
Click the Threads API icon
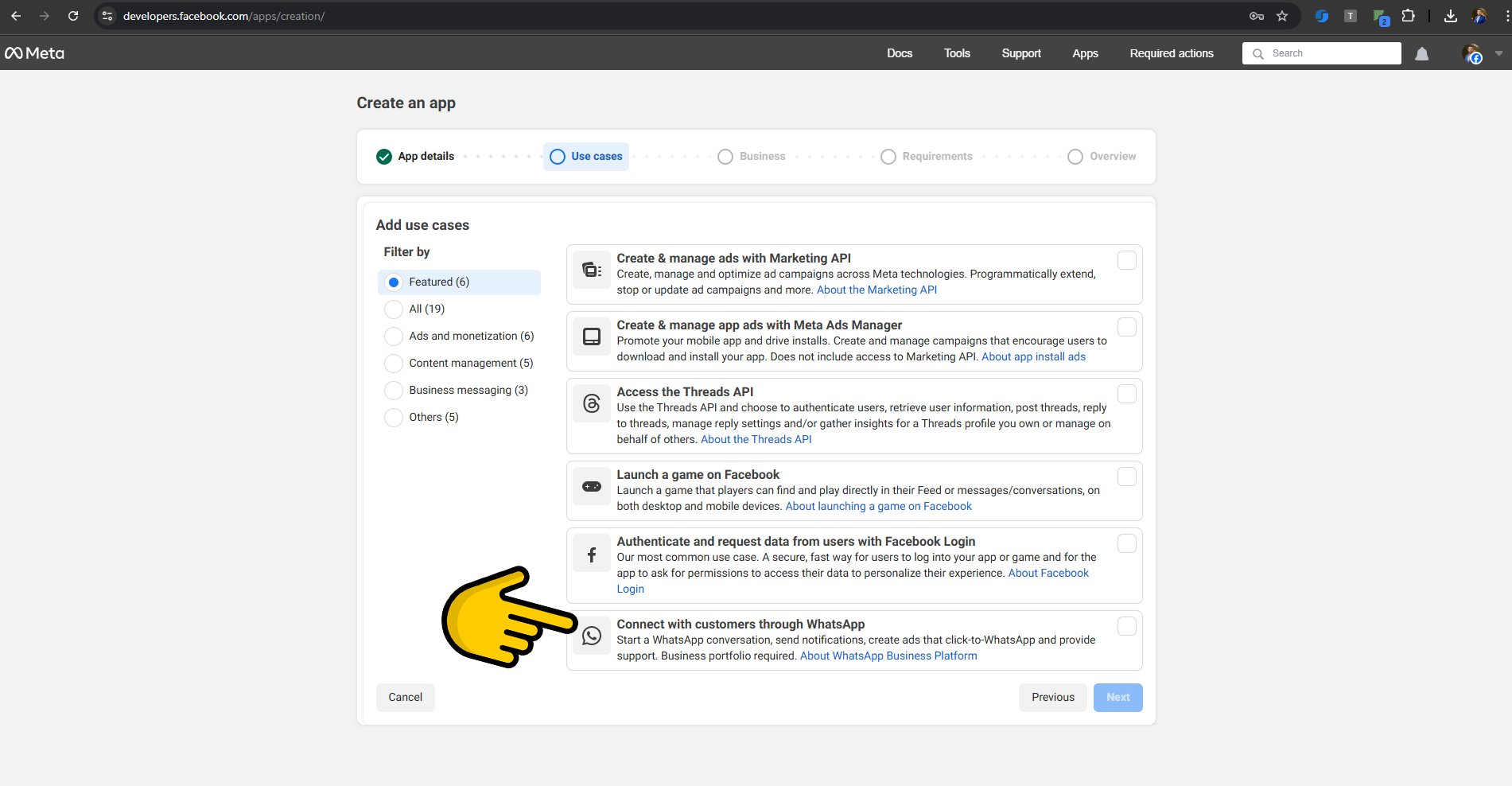tap(591, 403)
